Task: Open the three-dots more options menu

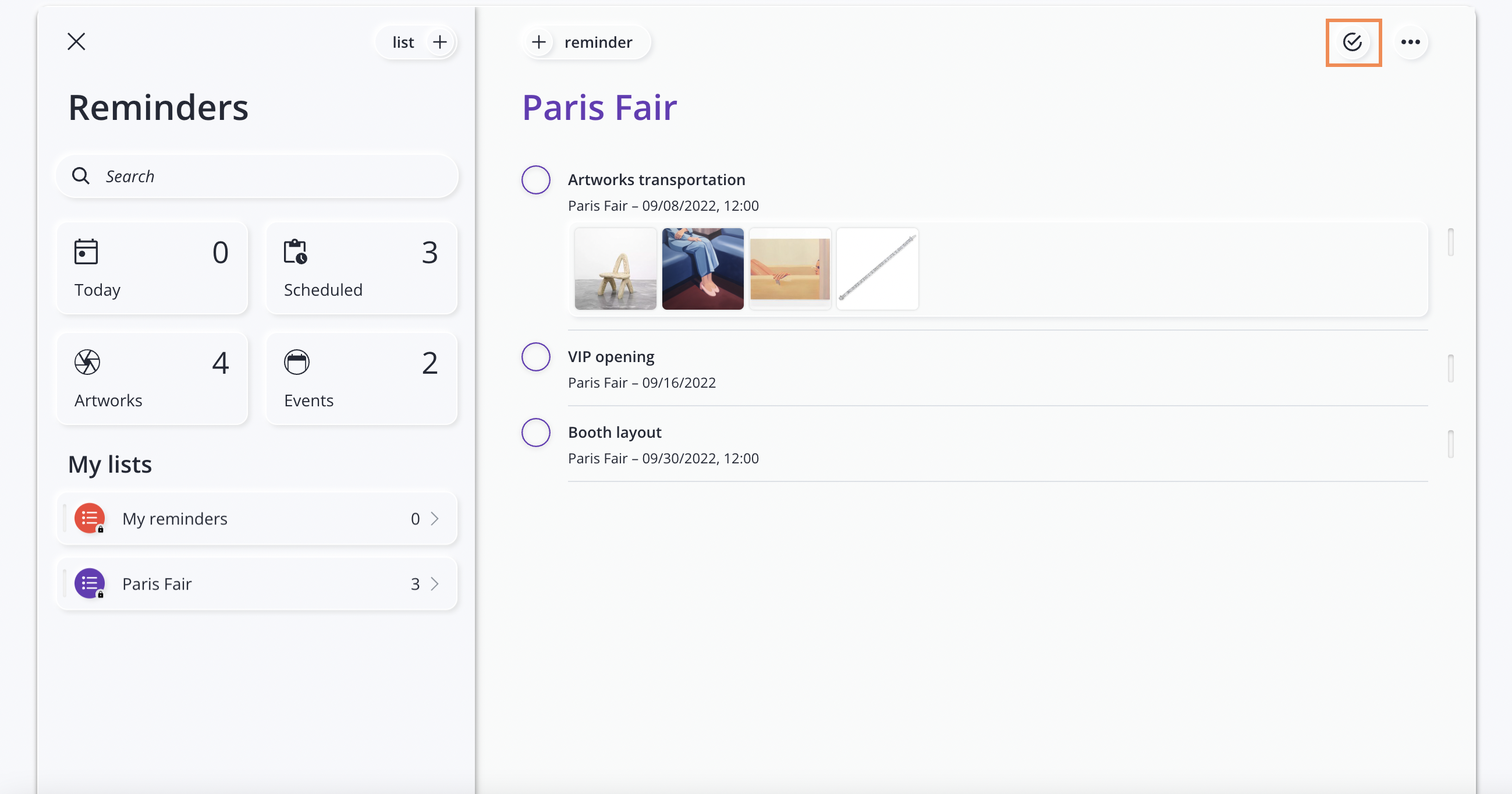Action: pyautogui.click(x=1411, y=42)
